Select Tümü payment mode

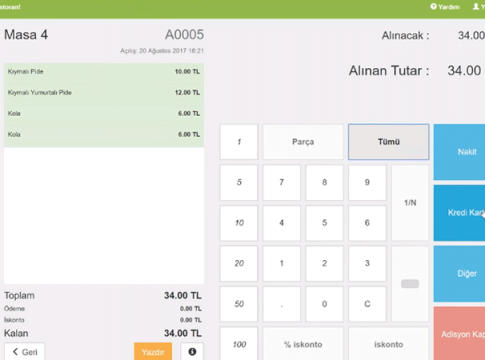point(388,142)
